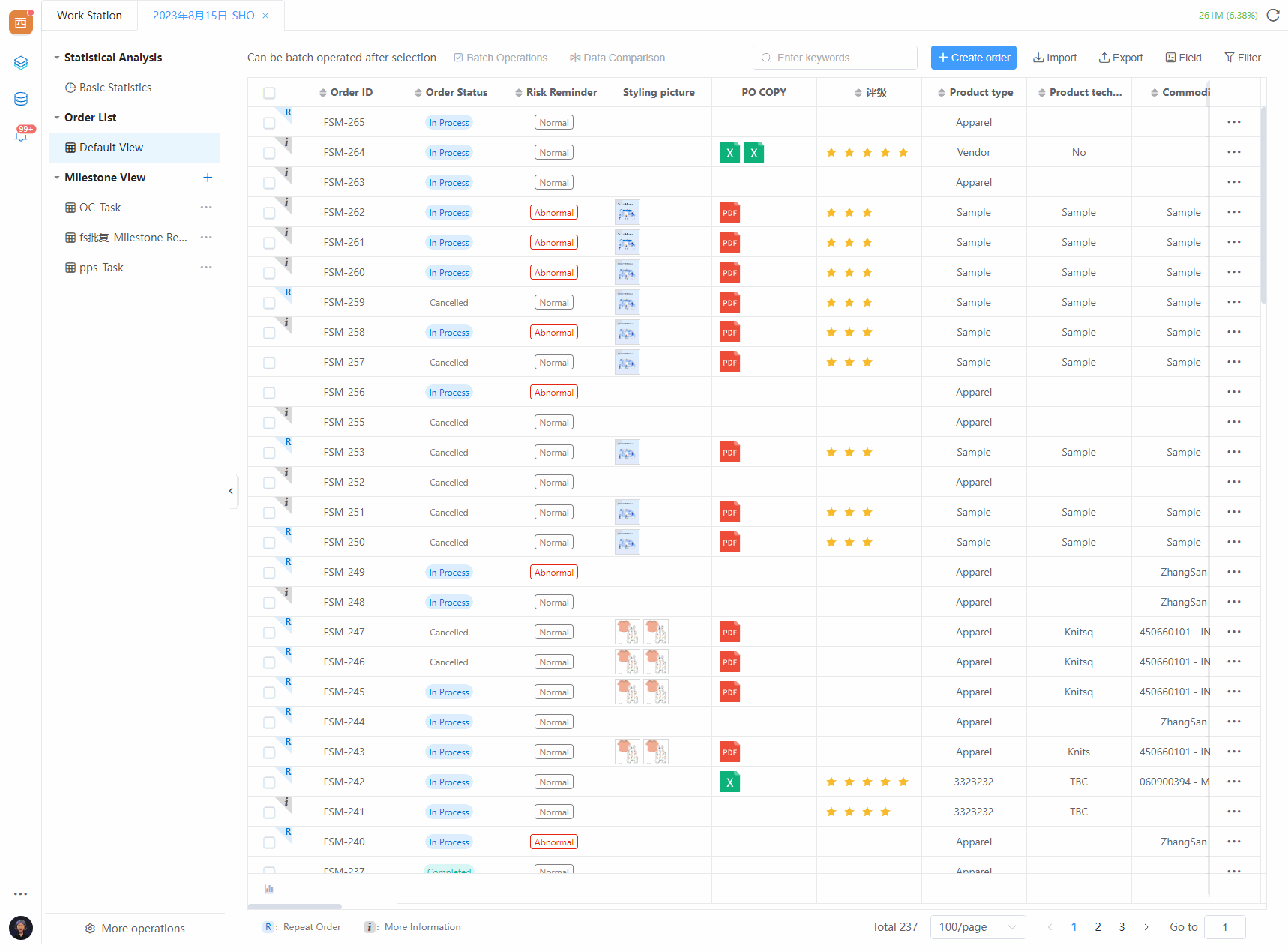Open the Excel file in FSM-242 row
The width and height of the screenshot is (1288, 951).
click(729, 782)
